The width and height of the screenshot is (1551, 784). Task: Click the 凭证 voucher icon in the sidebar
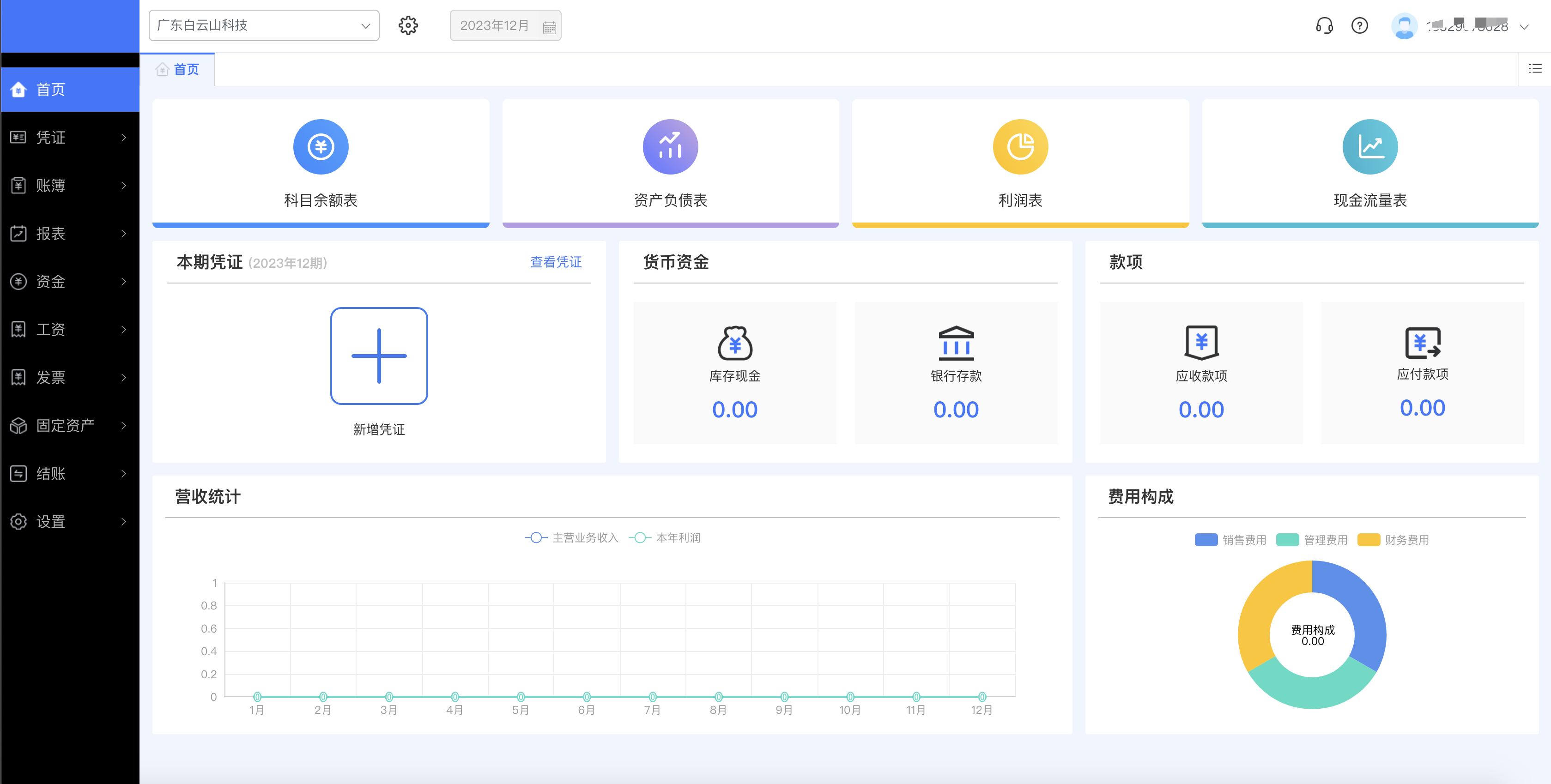click(18, 137)
